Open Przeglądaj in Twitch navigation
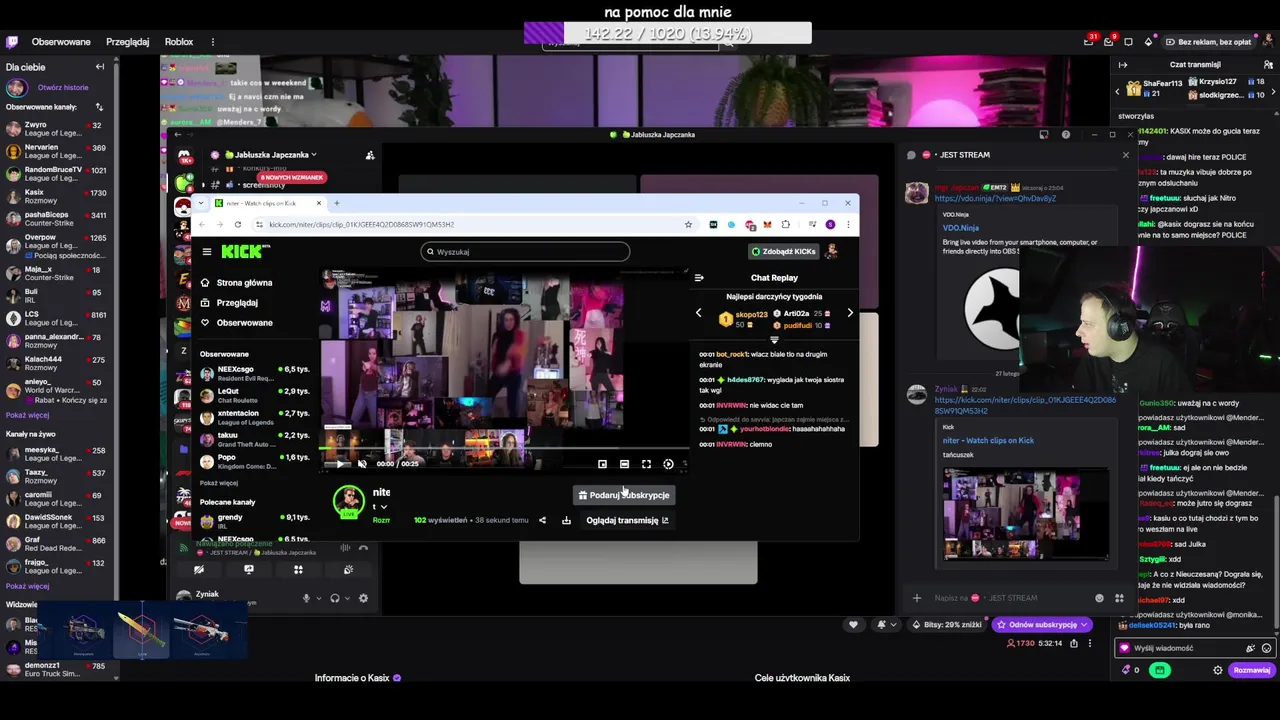This screenshot has width=1280, height=720. tap(127, 42)
